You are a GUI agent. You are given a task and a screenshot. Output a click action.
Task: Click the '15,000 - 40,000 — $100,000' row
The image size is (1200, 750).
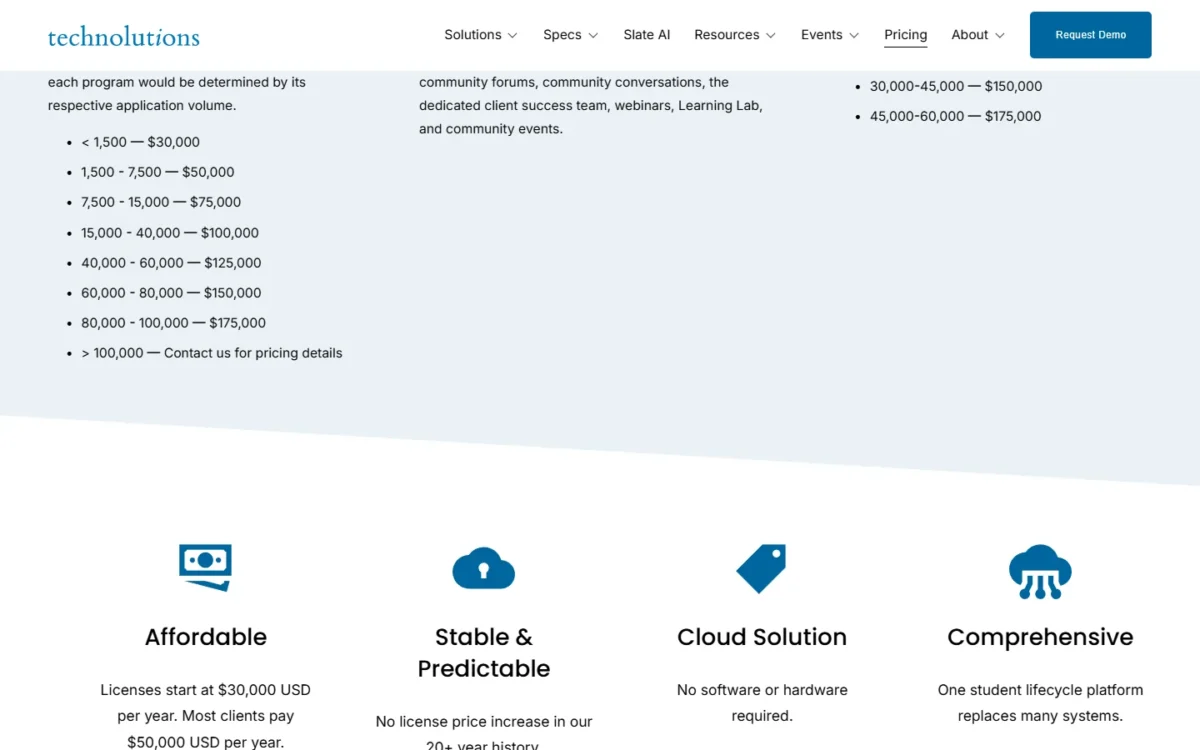(x=170, y=233)
